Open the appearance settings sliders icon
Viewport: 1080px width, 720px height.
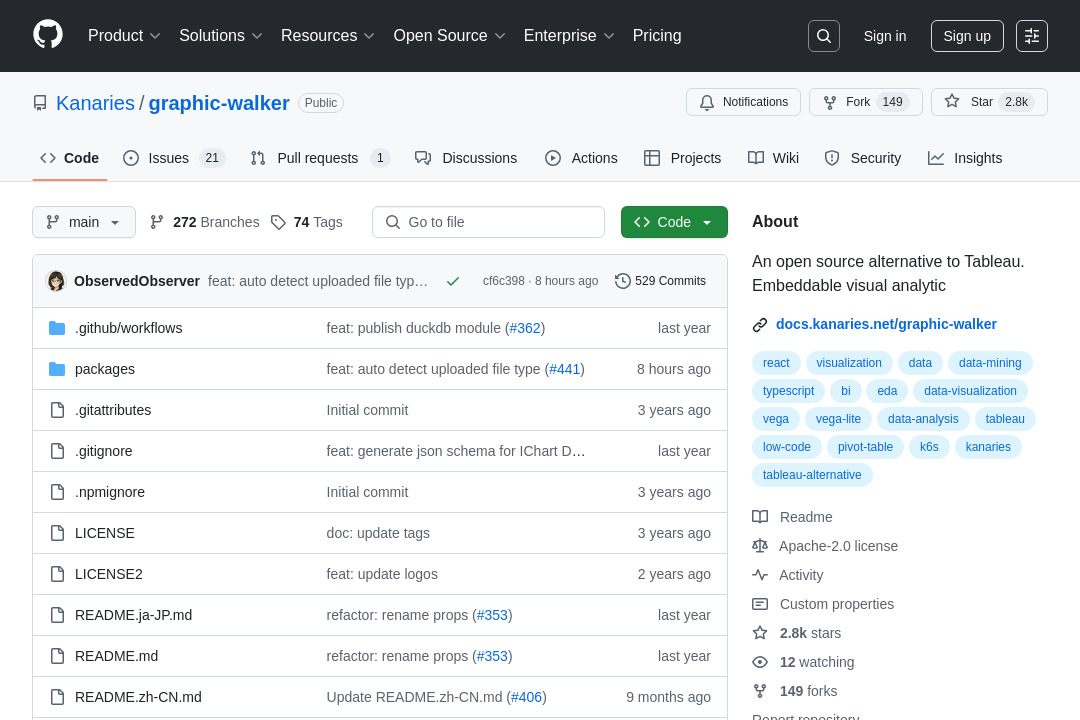click(x=1032, y=36)
